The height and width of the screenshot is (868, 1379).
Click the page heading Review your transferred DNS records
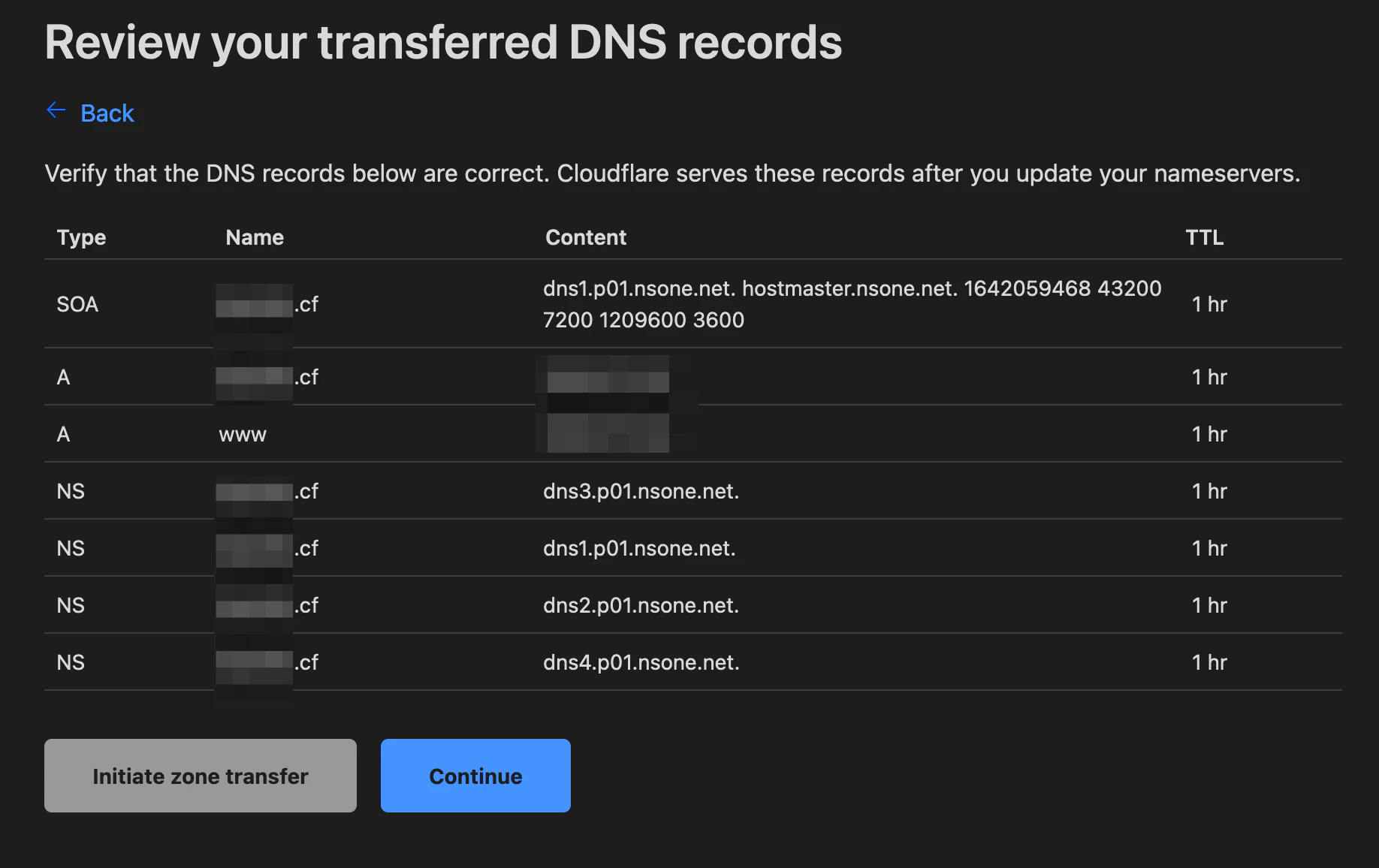443,42
